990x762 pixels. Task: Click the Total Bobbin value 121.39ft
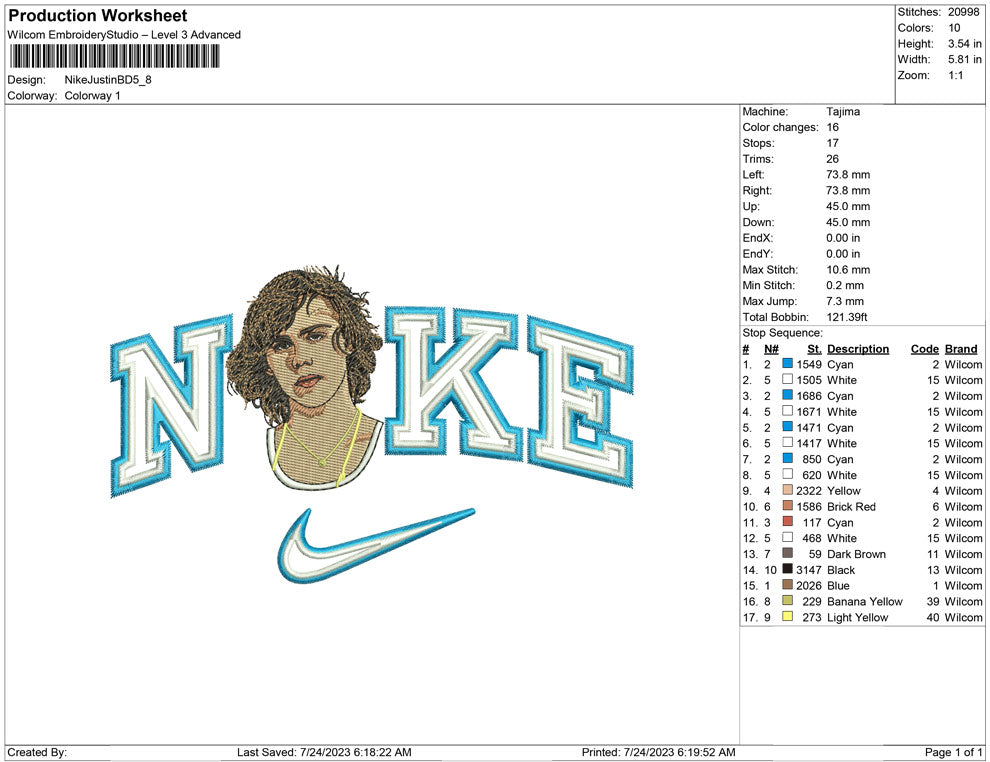click(846, 317)
